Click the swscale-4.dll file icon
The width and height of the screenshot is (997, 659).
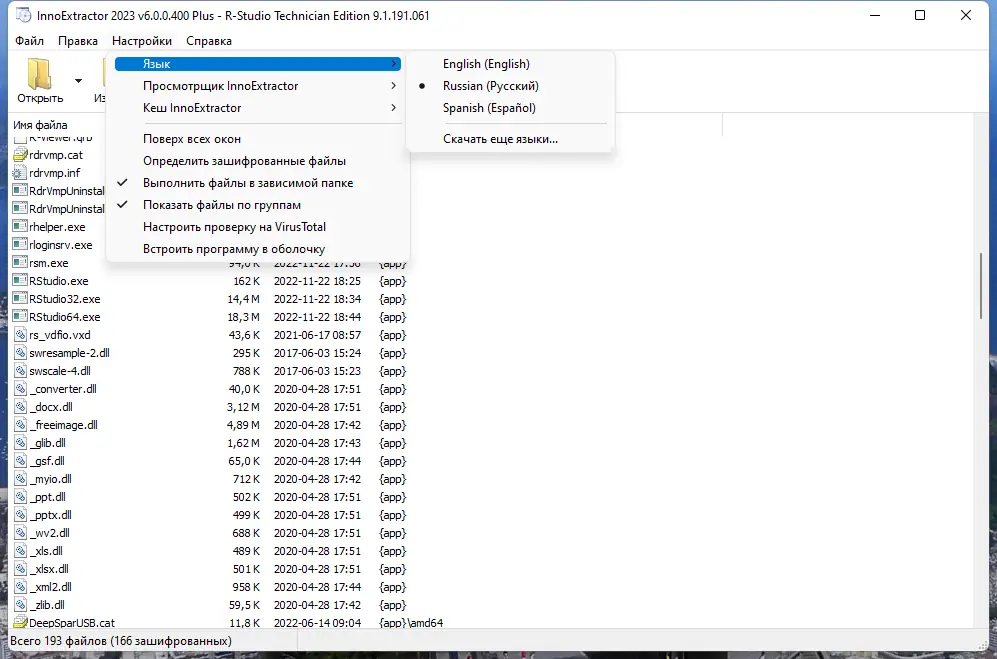20,370
